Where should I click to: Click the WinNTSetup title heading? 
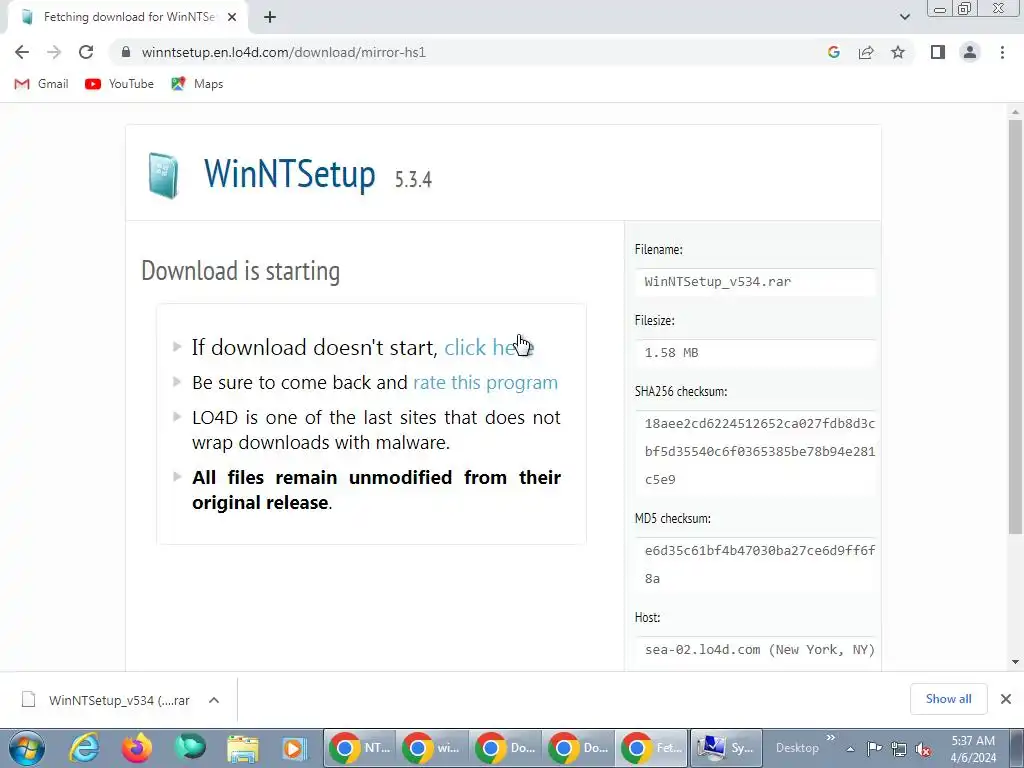tap(289, 174)
